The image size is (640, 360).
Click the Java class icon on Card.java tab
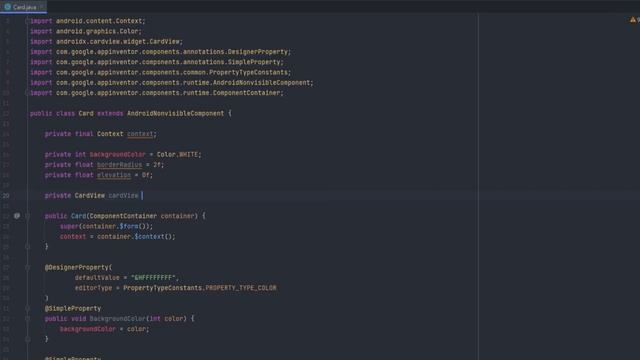click(x=8, y=7)
